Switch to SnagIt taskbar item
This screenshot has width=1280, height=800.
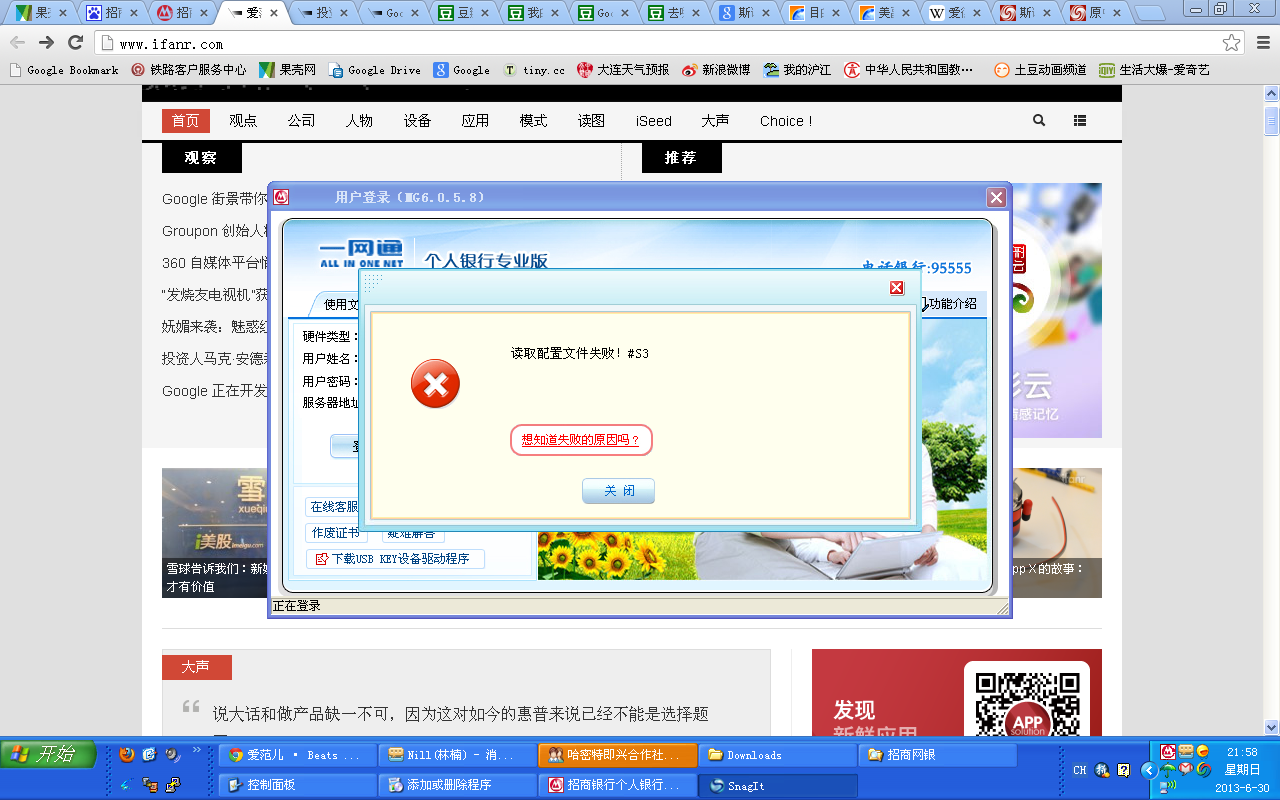pyautogui.click(x=778, y=785)
